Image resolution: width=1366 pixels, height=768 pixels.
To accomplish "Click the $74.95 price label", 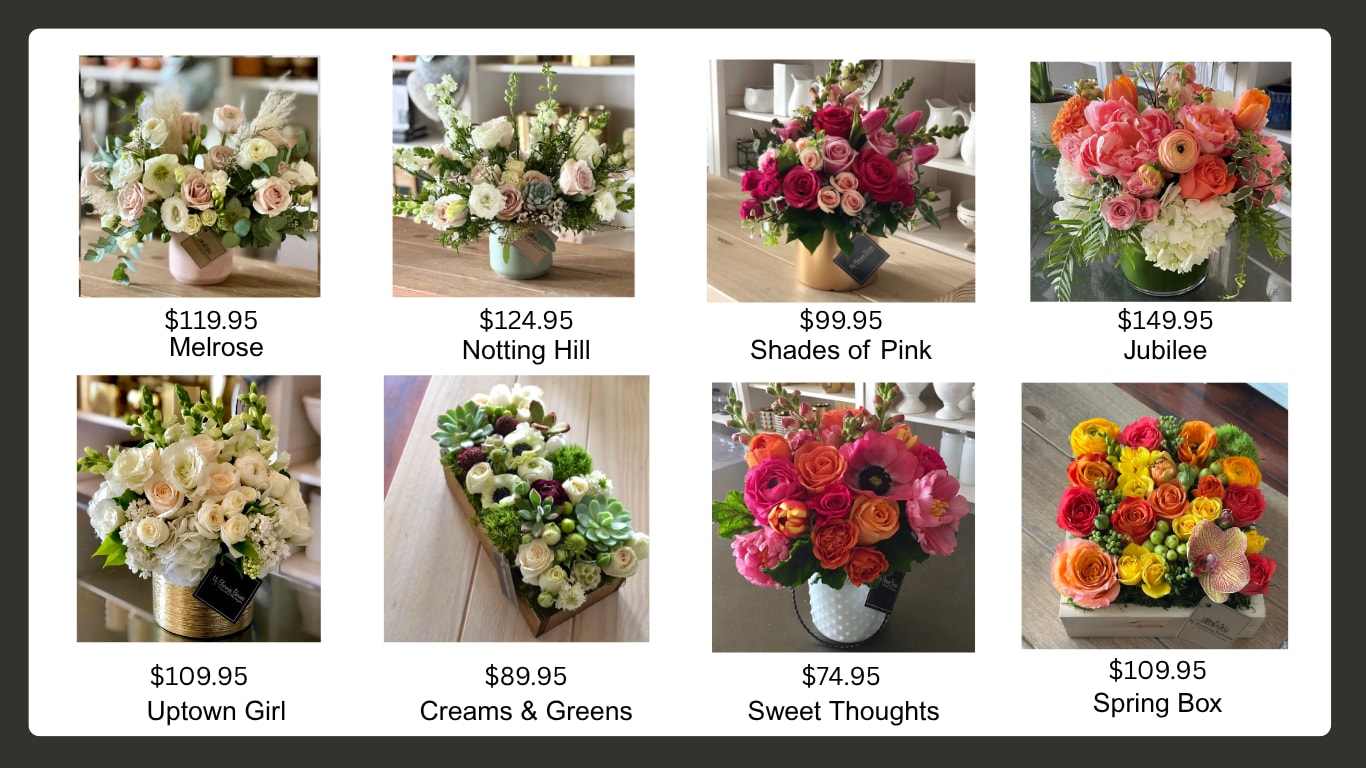I will point(841,676).
